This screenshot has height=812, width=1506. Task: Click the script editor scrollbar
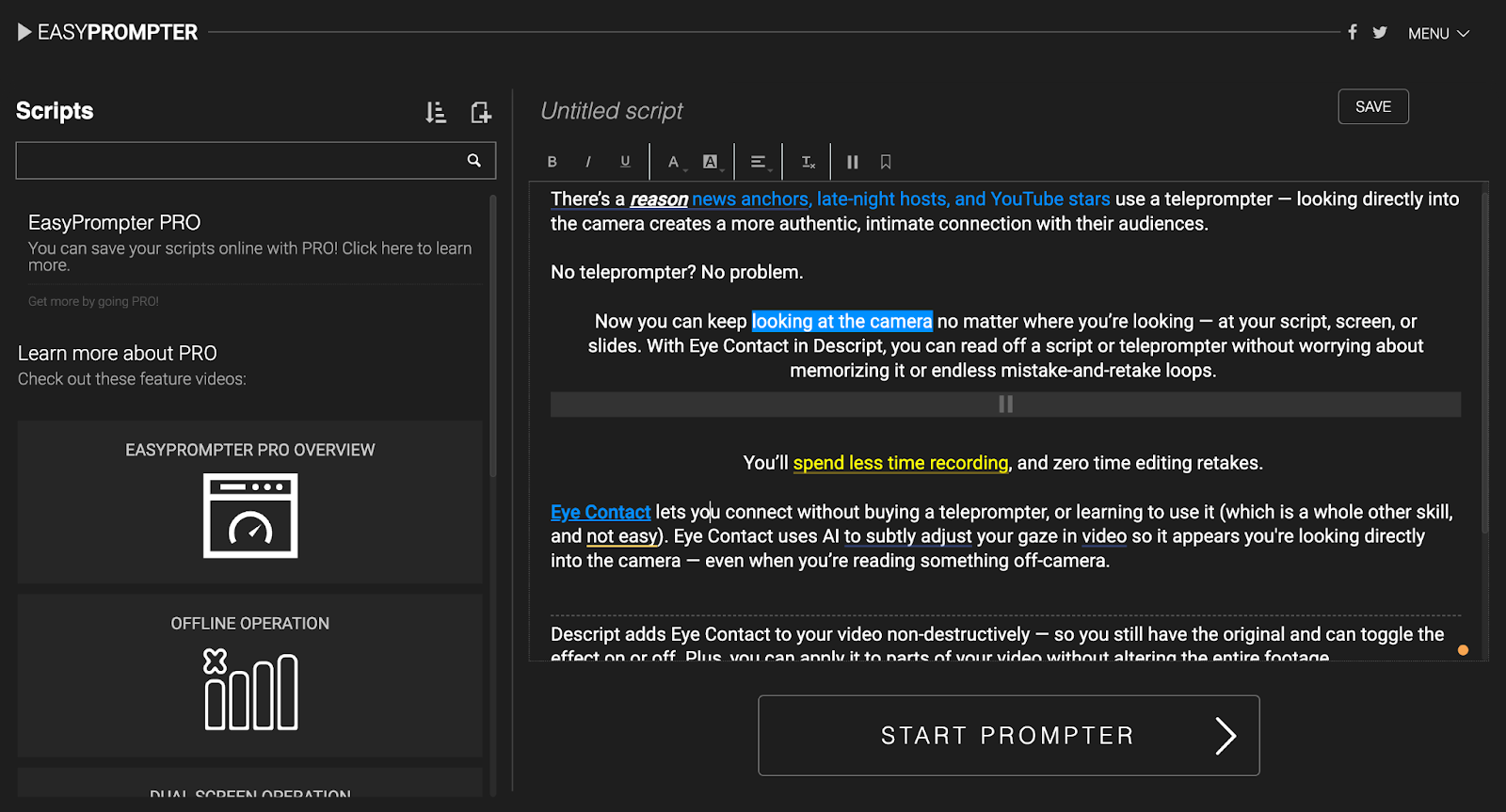click(x=1485, y=362)
